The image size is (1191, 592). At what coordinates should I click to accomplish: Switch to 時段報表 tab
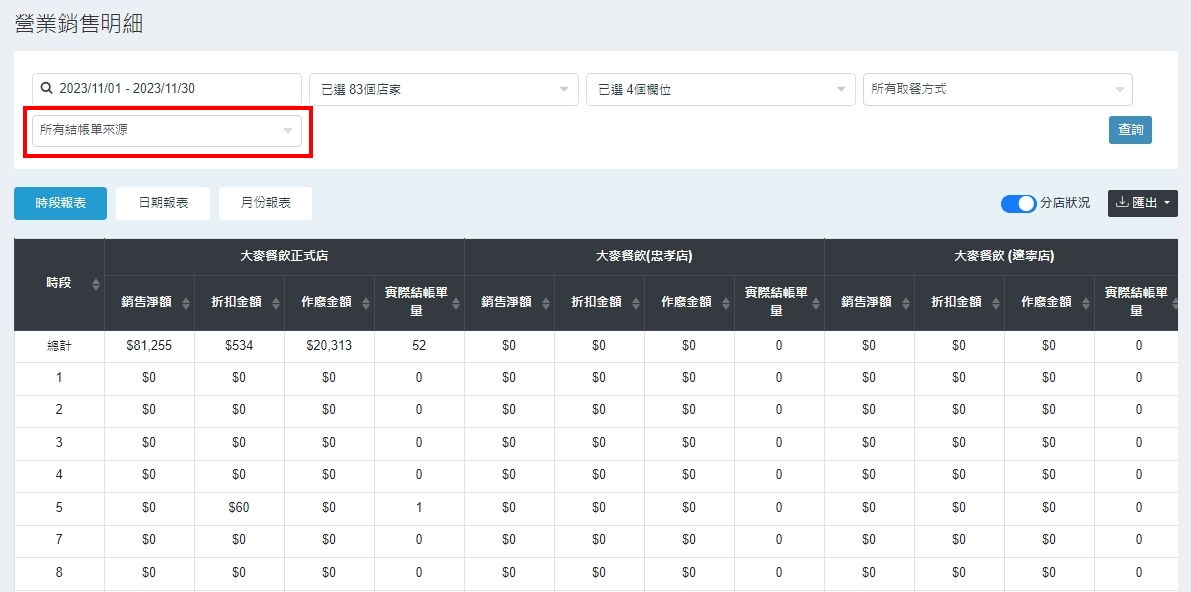[60, 203]
